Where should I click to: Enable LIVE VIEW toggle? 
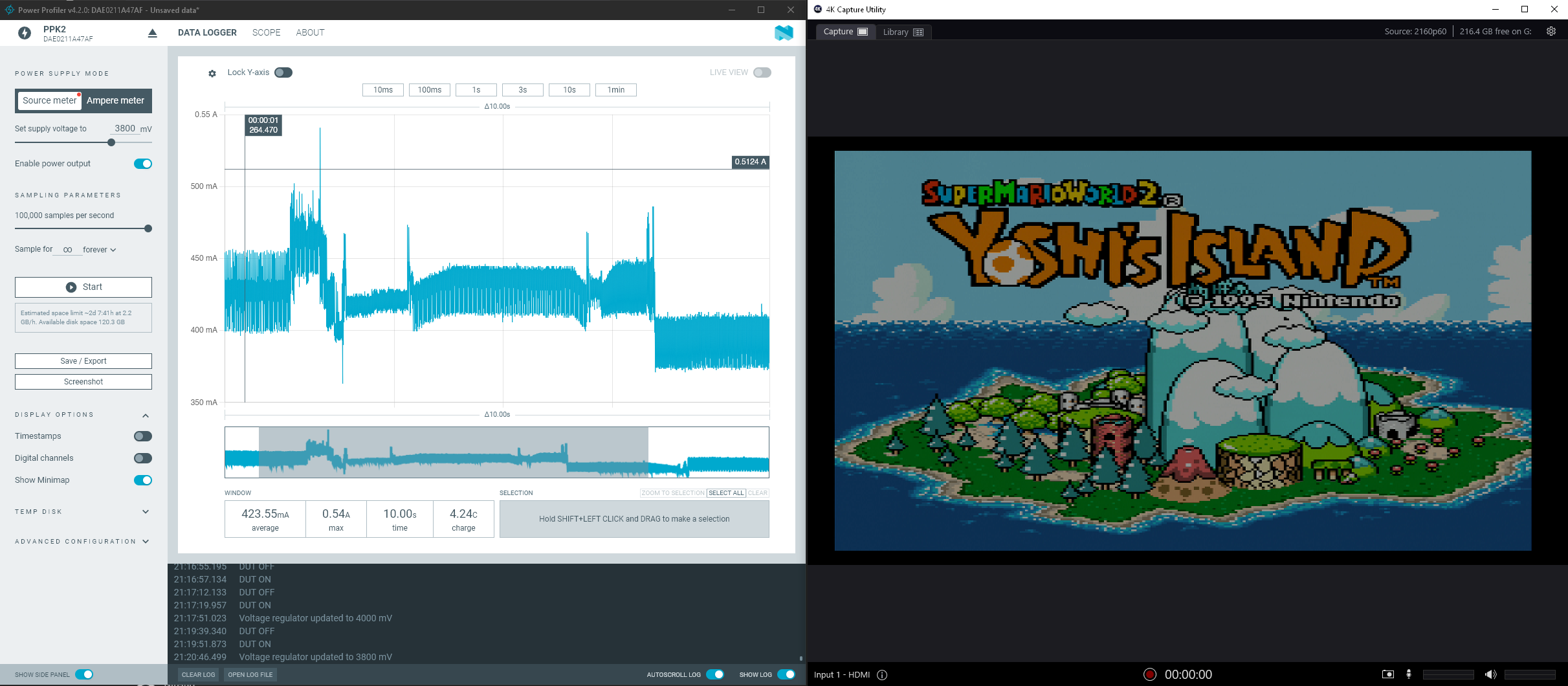point(762,72)
